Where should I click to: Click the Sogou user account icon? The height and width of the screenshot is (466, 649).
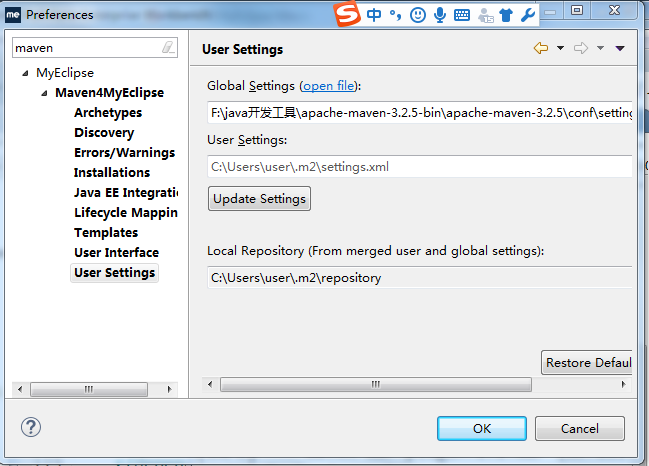(x=485, y=15)
